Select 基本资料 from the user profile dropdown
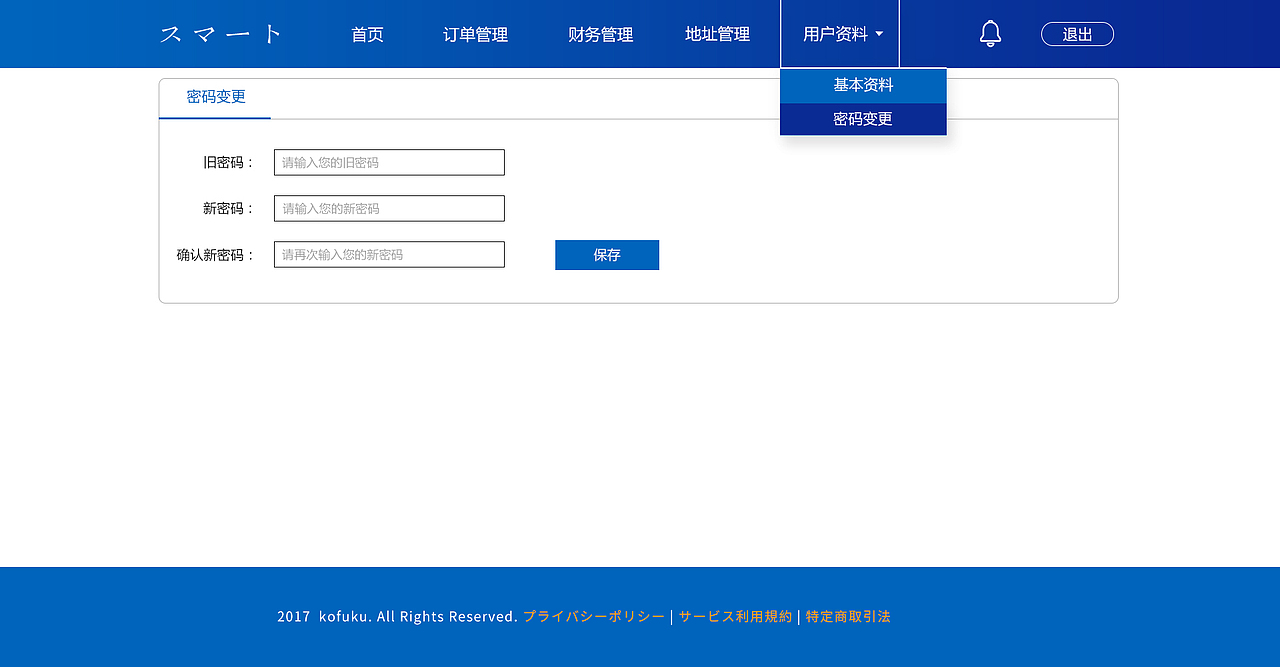 (x=862, y=85)
